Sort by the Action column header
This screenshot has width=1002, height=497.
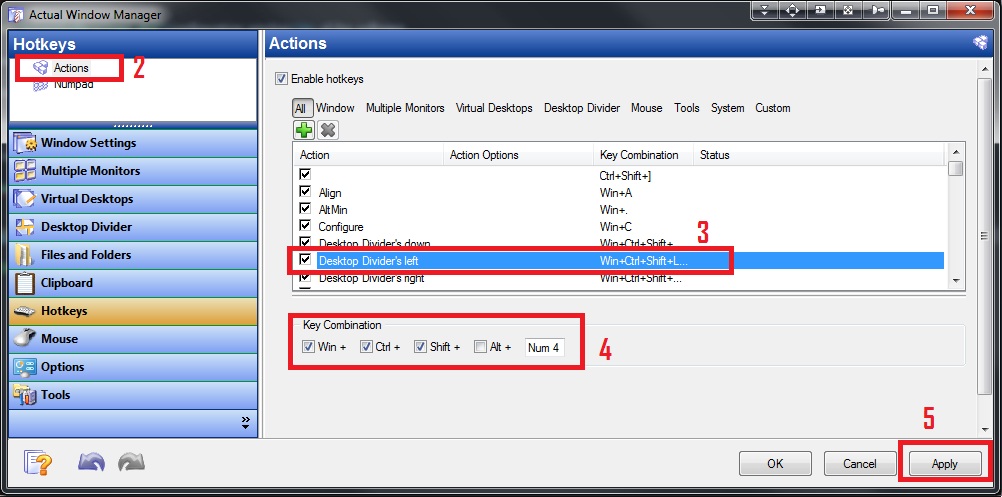click(x=368, y=155)
